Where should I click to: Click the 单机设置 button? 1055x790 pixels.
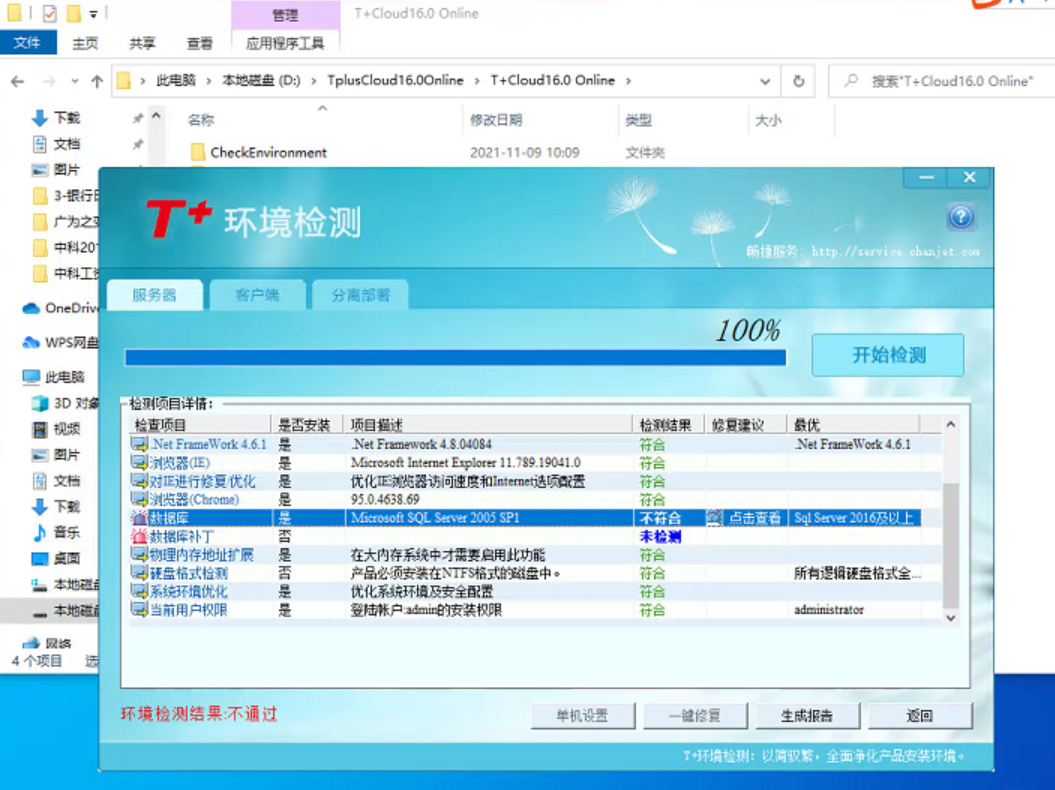click(x=583, y=716)
